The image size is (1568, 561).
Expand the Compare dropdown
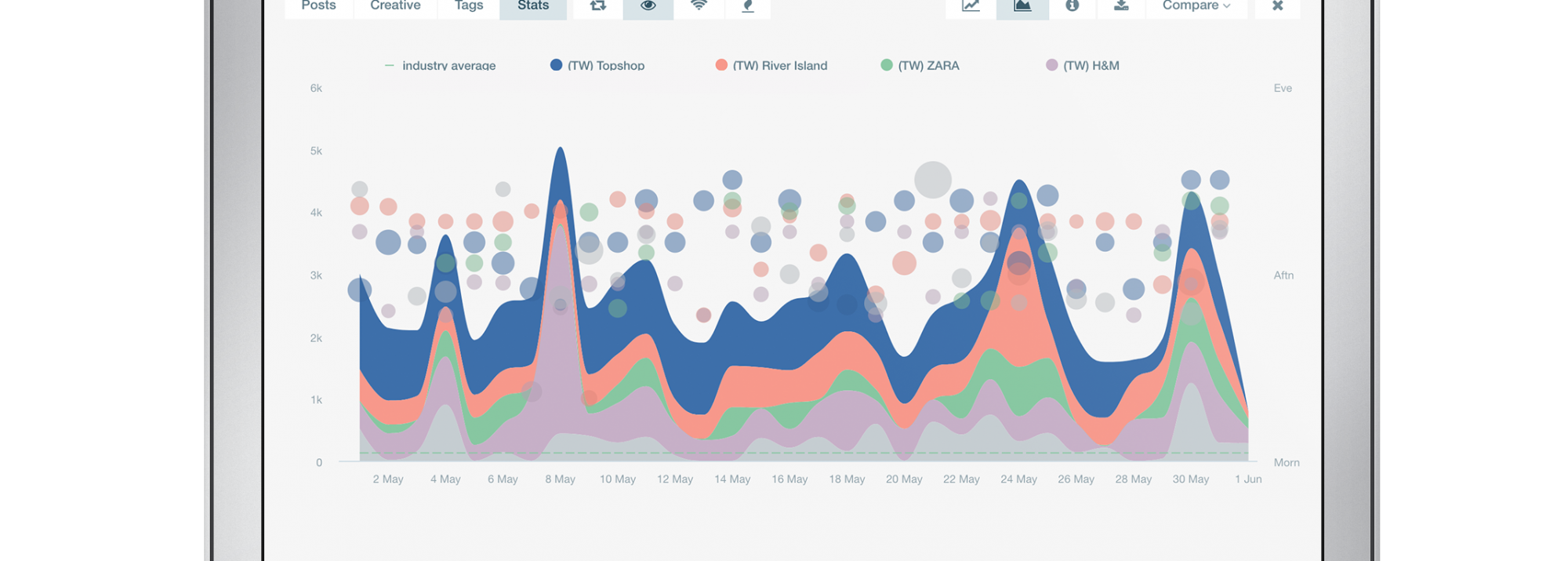tap(1196, 6)
